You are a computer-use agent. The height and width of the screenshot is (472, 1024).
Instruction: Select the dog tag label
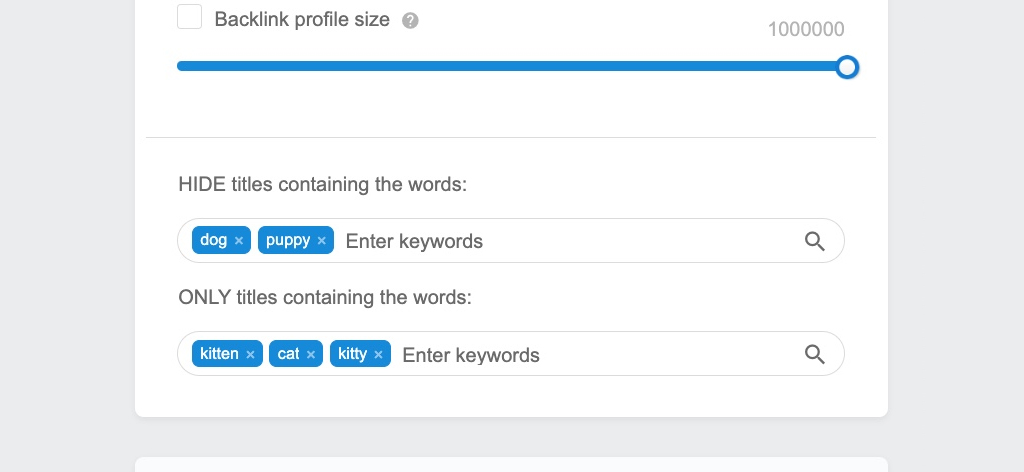[x=214, y=240]
